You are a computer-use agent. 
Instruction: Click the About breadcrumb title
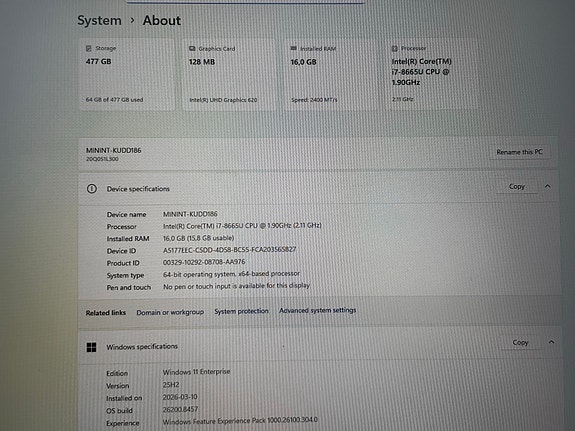pyautogui.click(x=162, y=21)
